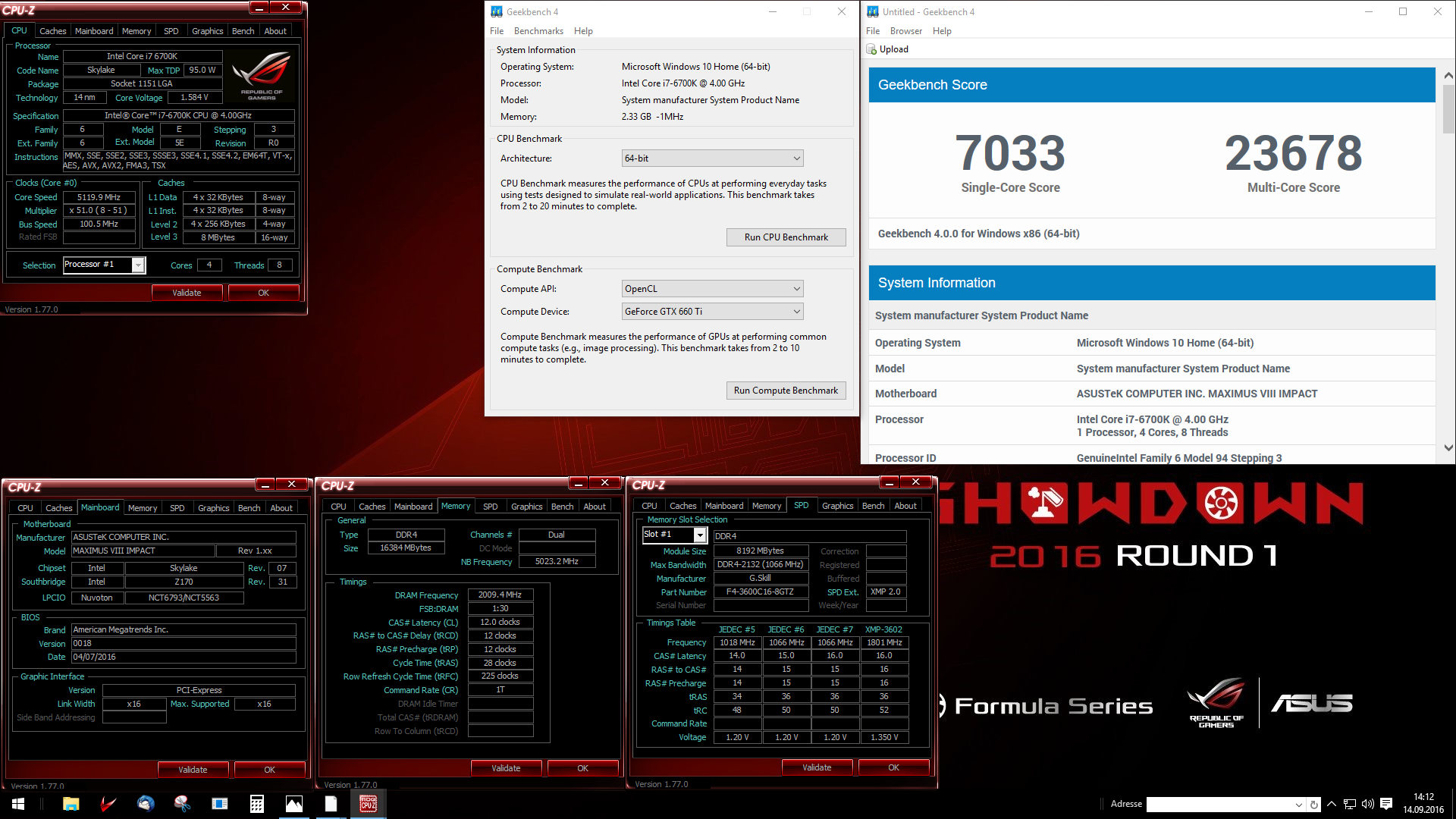This screenshot has width=1456, height=819.
Task: Open Benchmarks menu in Geekbench 4
Action: tap(538, 31)
